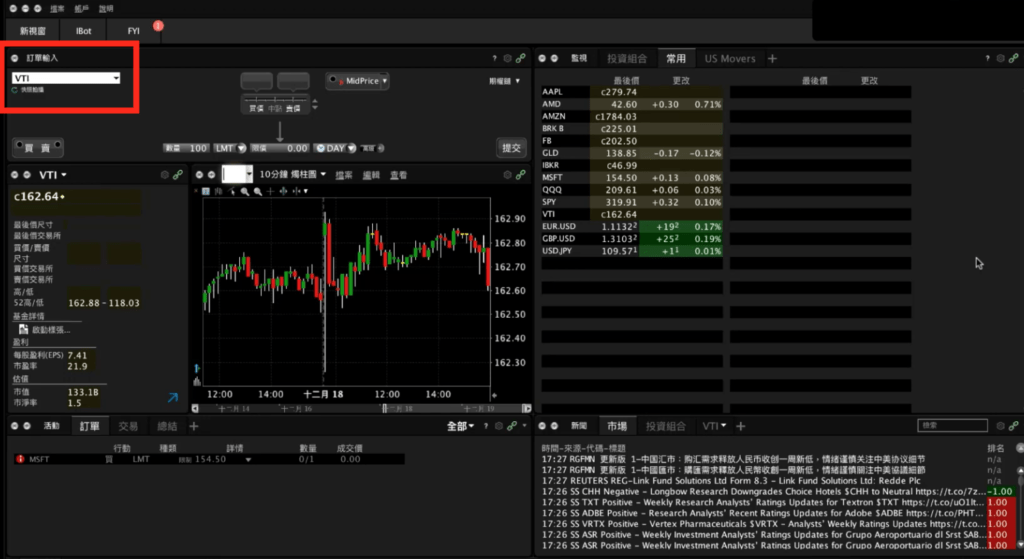Open the chart symbol entry dropdown arrow
1024x559 pixels.
(249, 174)
